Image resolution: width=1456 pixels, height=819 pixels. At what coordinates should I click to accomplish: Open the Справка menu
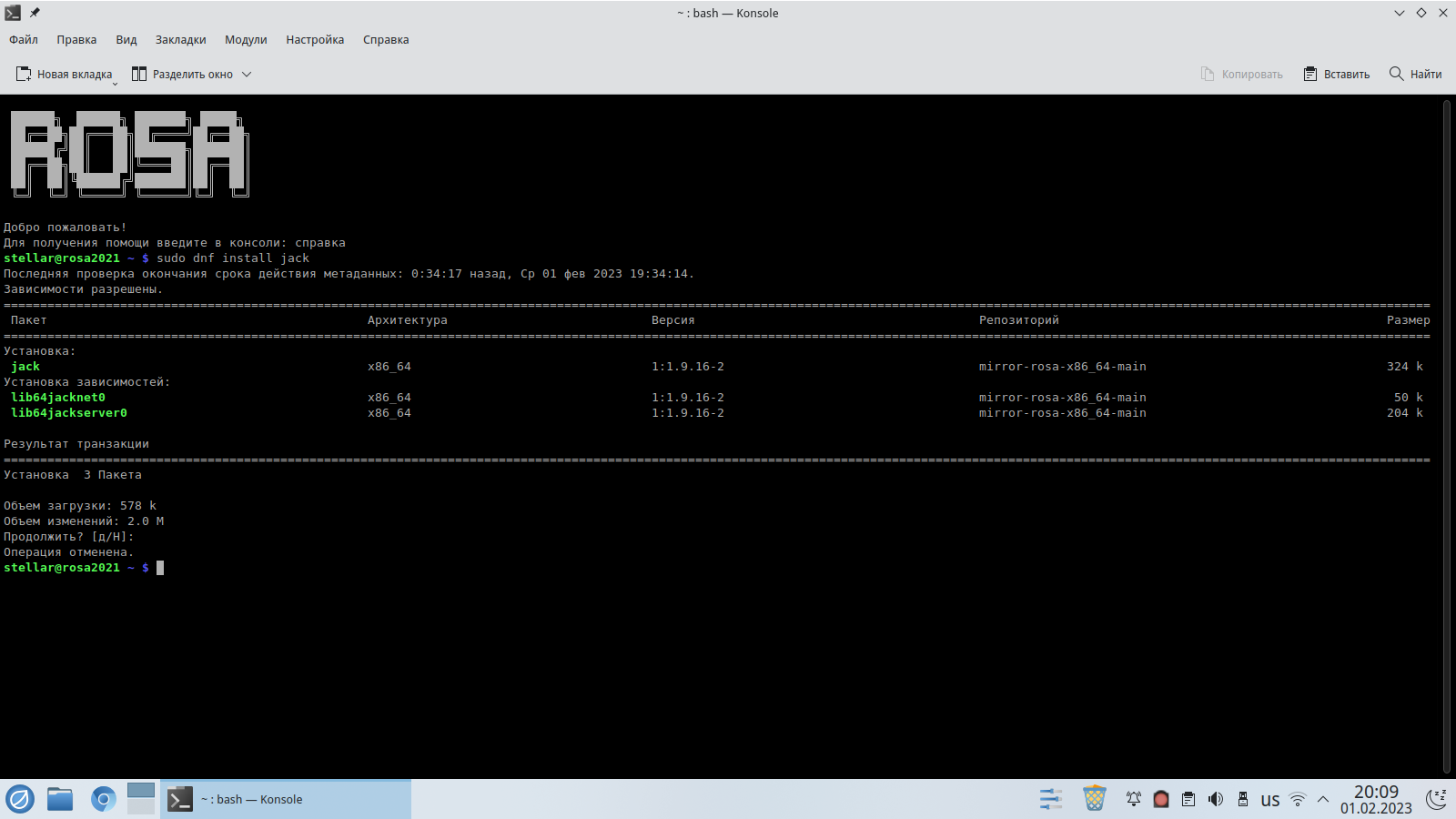[386, 40]
